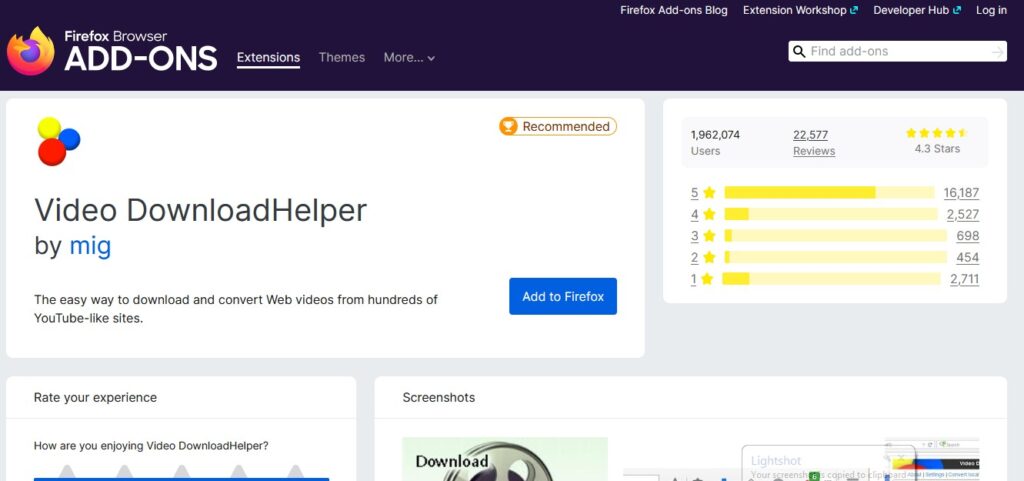Open the Extensions tab

[268, 57]
